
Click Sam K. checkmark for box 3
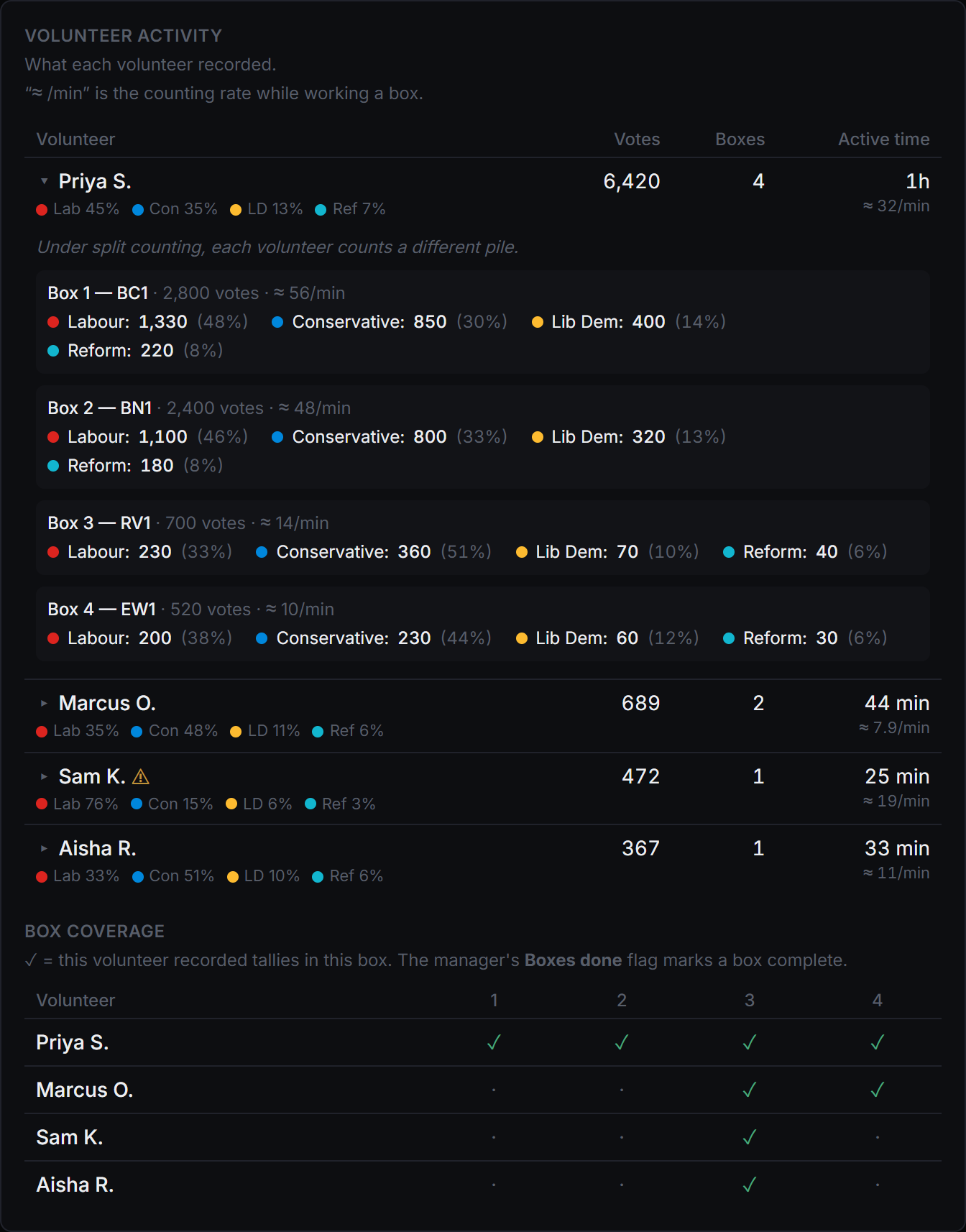[750, 1137]
